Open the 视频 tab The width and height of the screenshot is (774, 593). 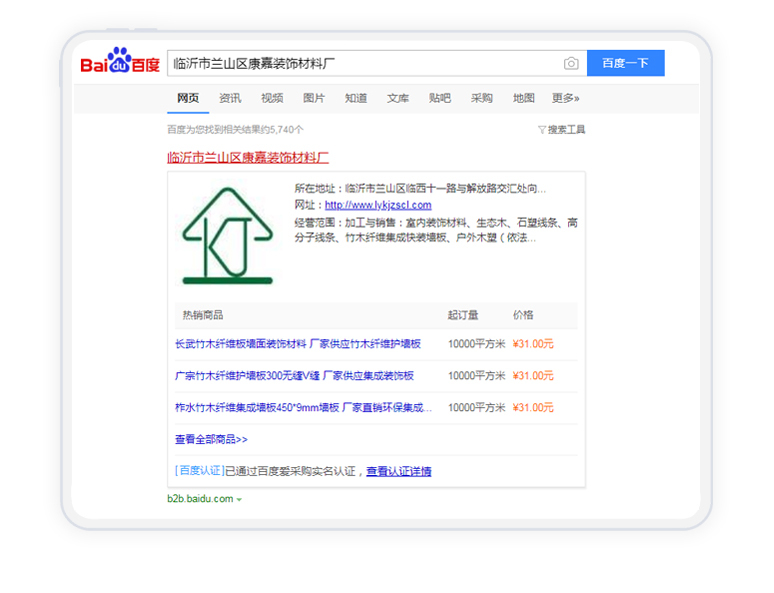point(272,98)
